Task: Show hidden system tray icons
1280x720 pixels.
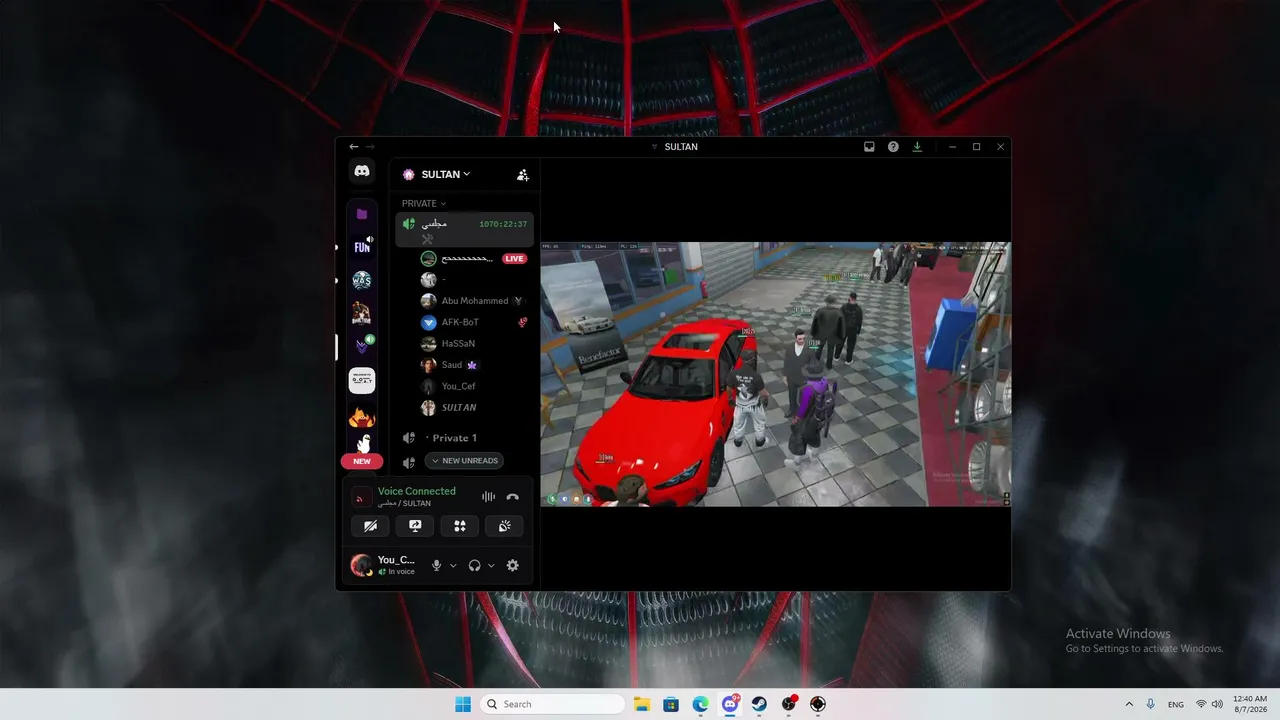Action: tap(1129, 704)
